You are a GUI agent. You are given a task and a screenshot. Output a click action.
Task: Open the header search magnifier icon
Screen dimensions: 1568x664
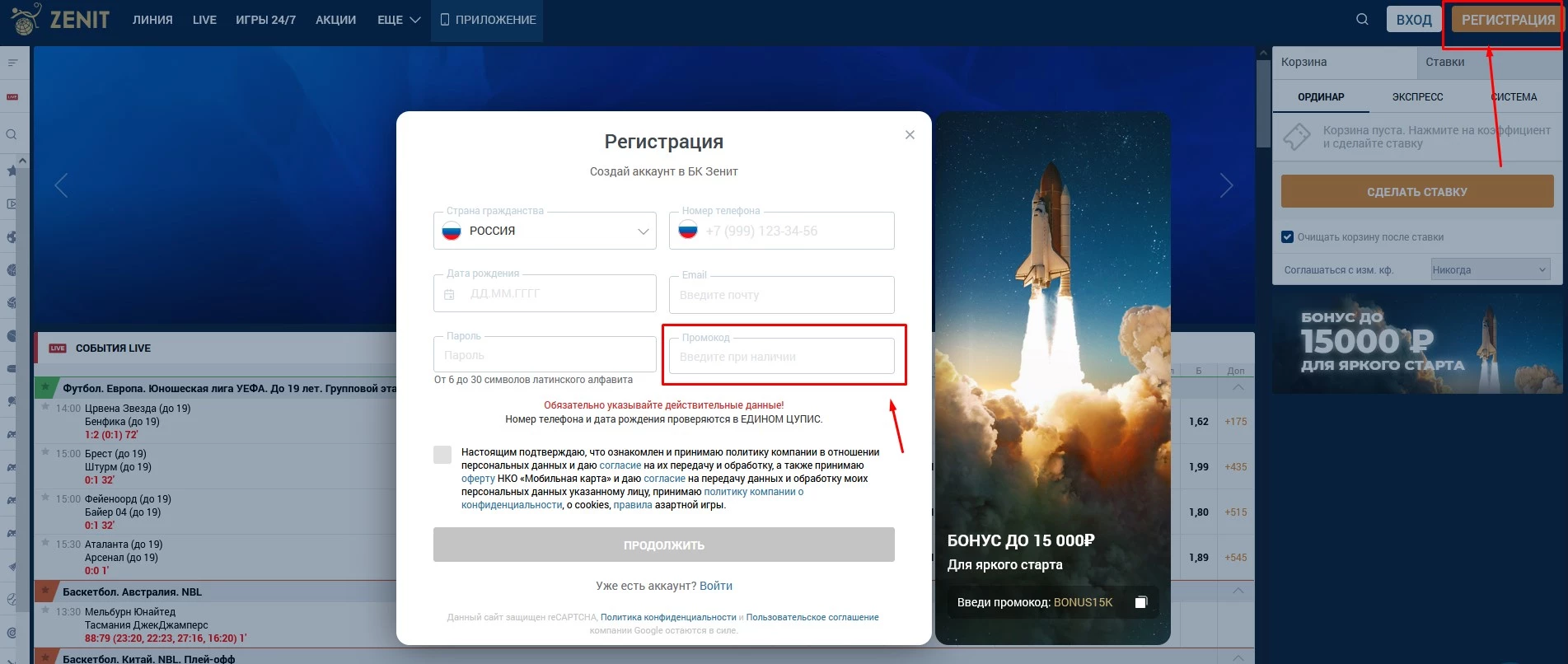pos(1362,19)
